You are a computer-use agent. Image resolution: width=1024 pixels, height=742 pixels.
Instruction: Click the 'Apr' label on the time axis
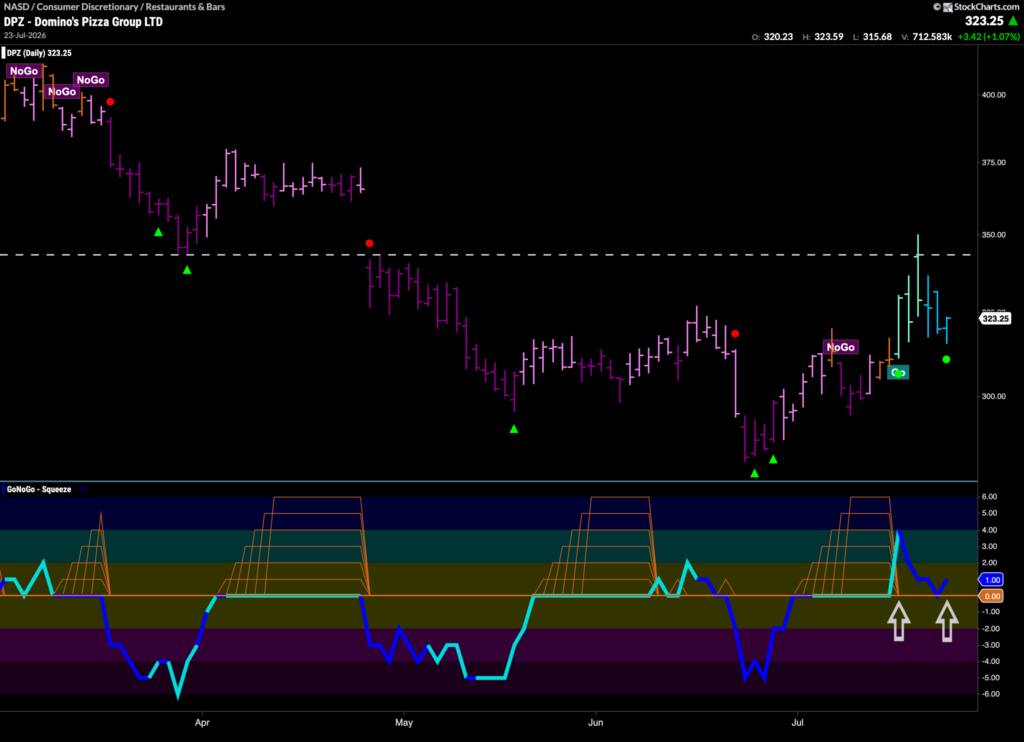[x=202, y=722]
